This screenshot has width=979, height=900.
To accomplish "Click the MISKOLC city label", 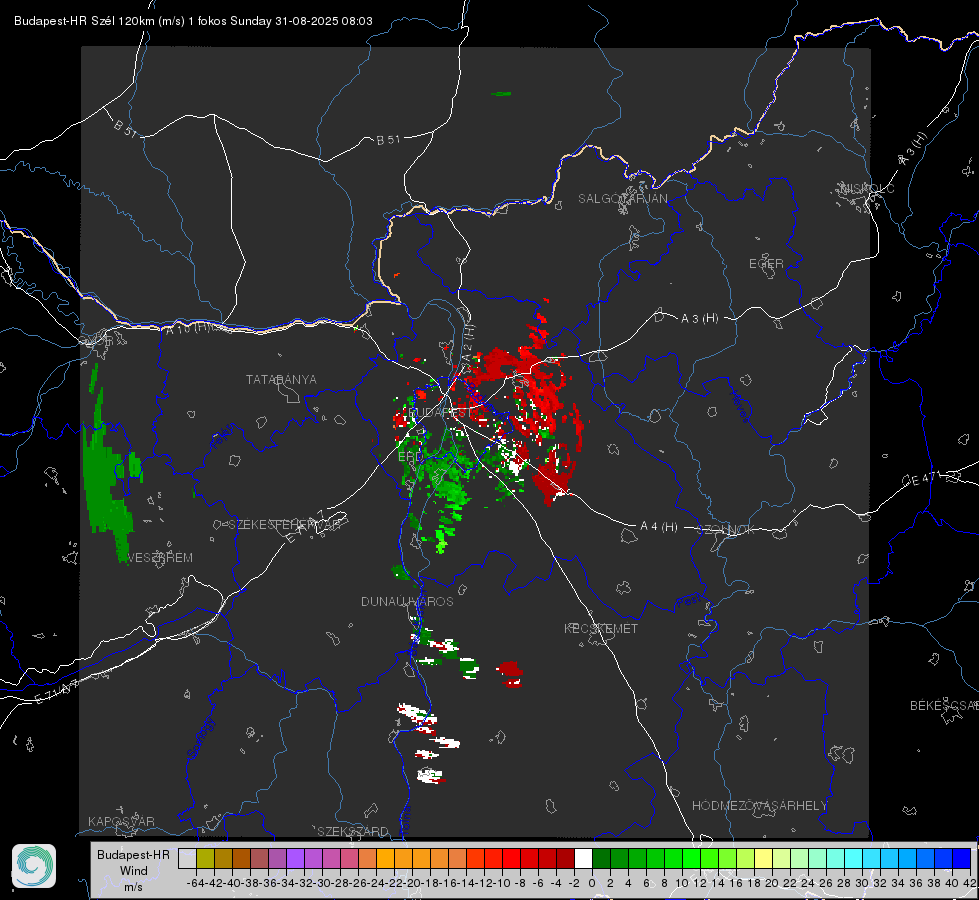I will point(867,188).
